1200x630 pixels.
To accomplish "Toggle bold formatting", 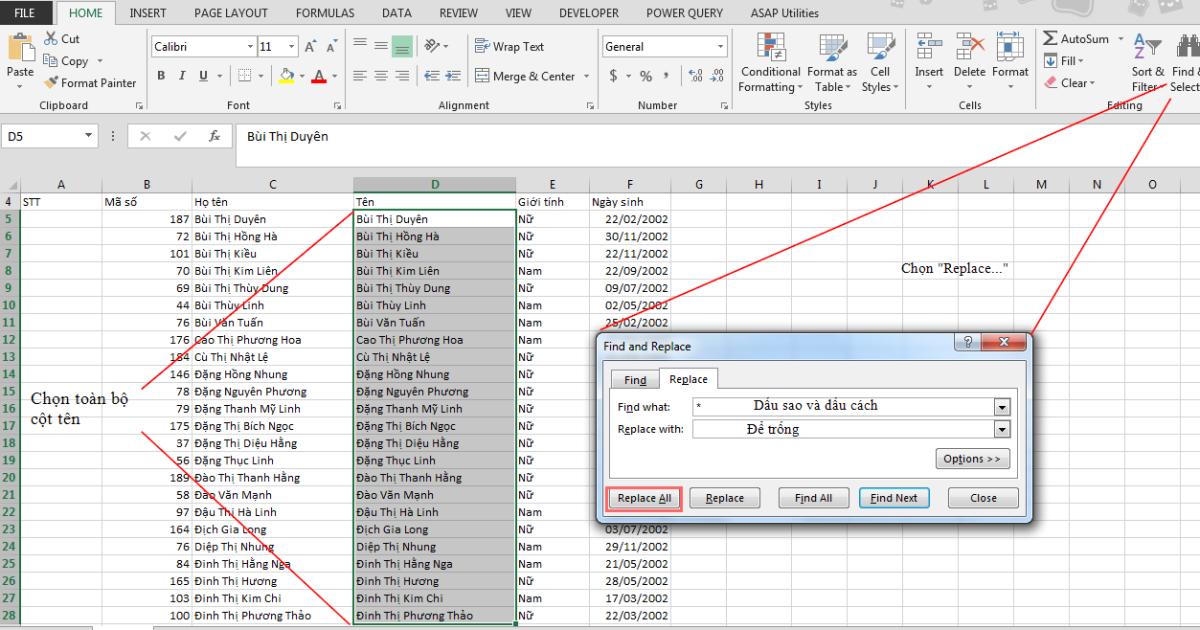I will click(x=160, y=75).
